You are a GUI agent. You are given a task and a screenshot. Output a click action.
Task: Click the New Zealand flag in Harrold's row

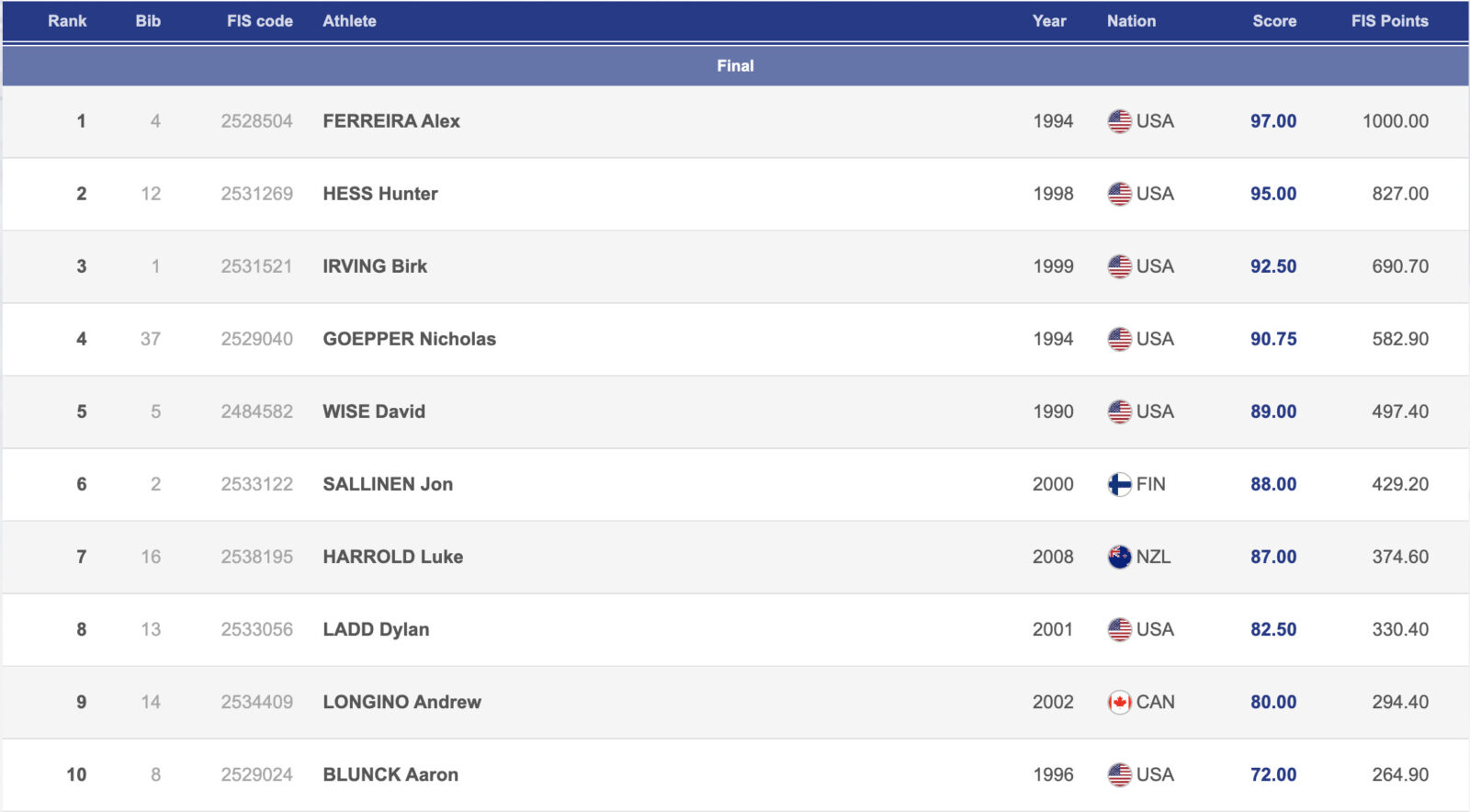click(1119, 557)
